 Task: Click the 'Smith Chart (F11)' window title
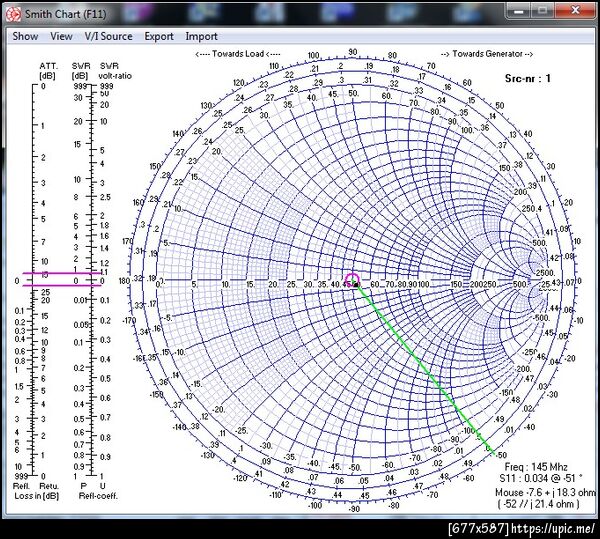pos(65,14)
